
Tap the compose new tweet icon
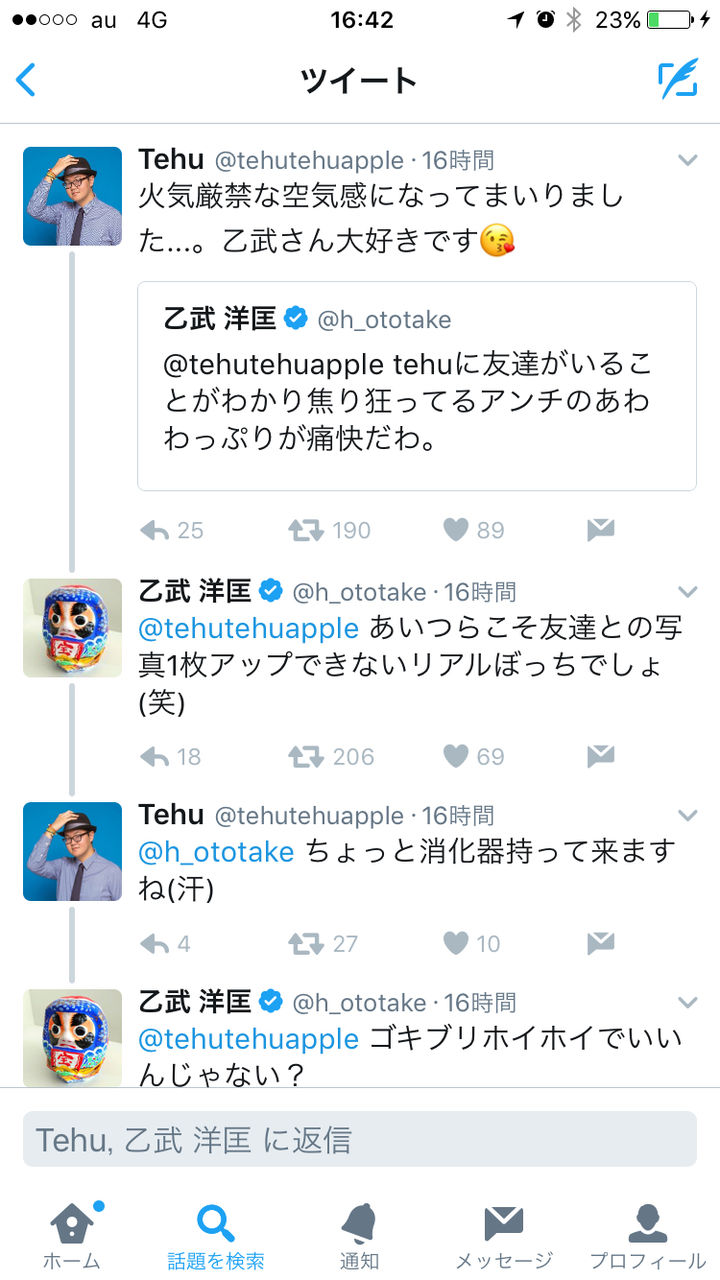(x=677, y=79)
